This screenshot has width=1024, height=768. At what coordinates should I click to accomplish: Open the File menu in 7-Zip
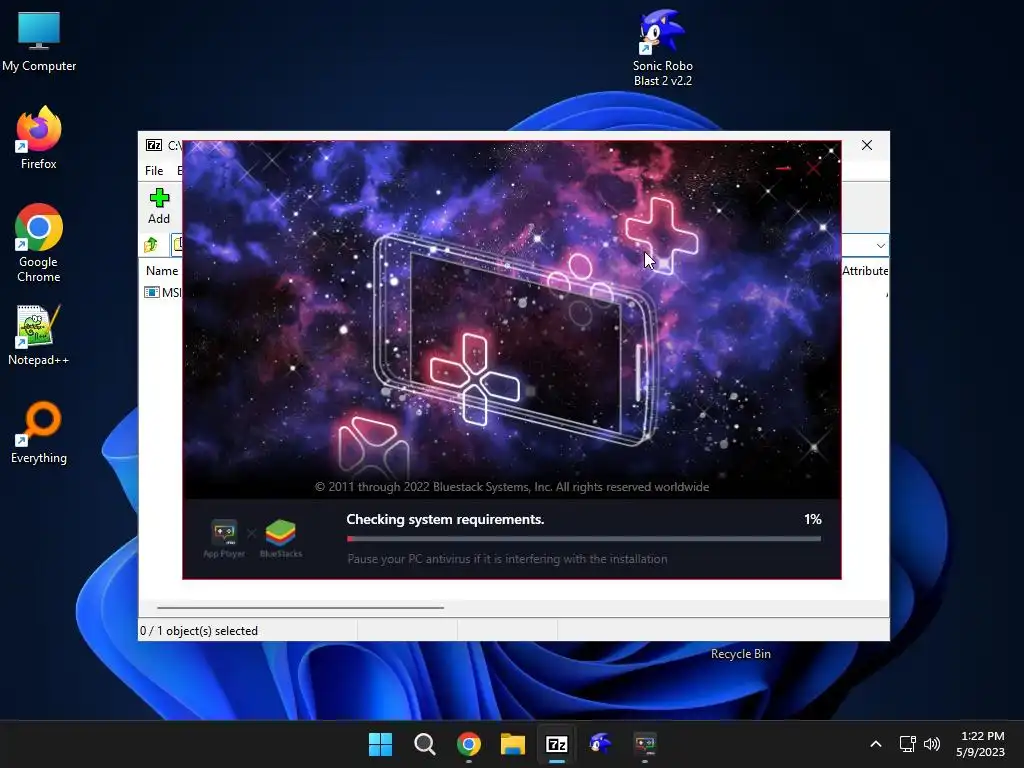click(x=154, y=170)
